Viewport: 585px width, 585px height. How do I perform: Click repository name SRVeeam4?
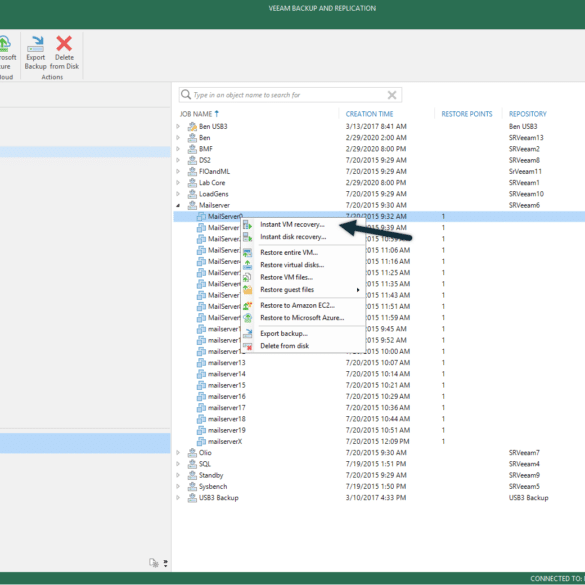pos(524,464)
